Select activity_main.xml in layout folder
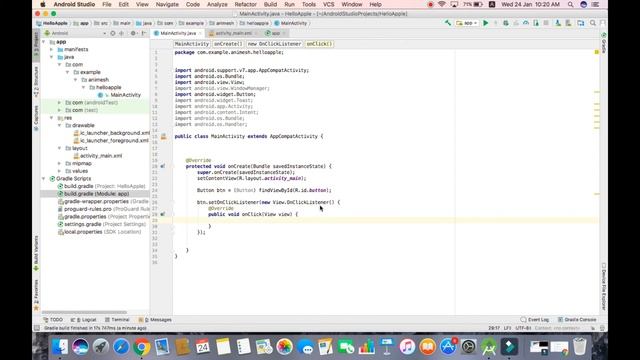 click(101, 156)
